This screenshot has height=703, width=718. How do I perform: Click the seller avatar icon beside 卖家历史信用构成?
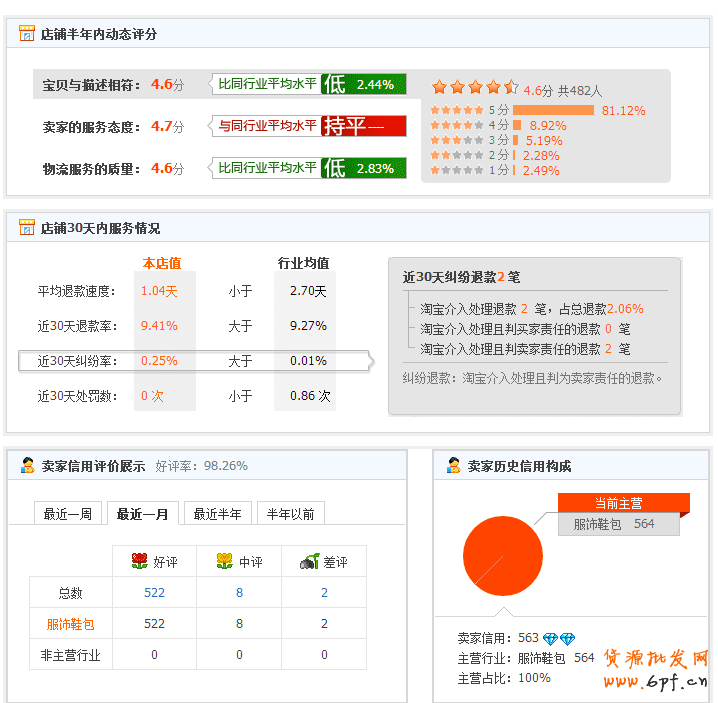[453, 465]
